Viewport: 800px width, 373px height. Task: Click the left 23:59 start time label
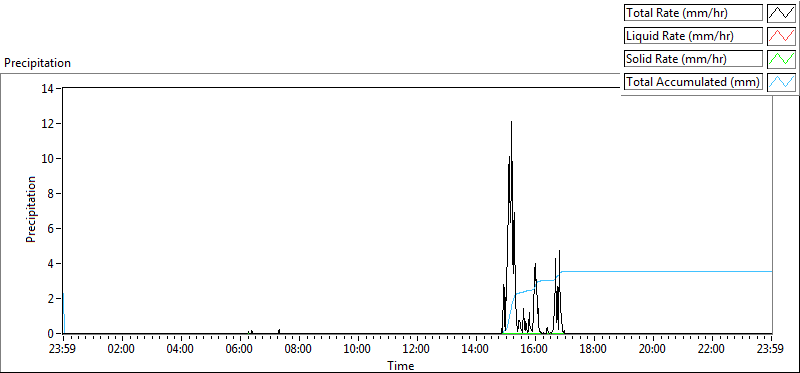(63, 350)
